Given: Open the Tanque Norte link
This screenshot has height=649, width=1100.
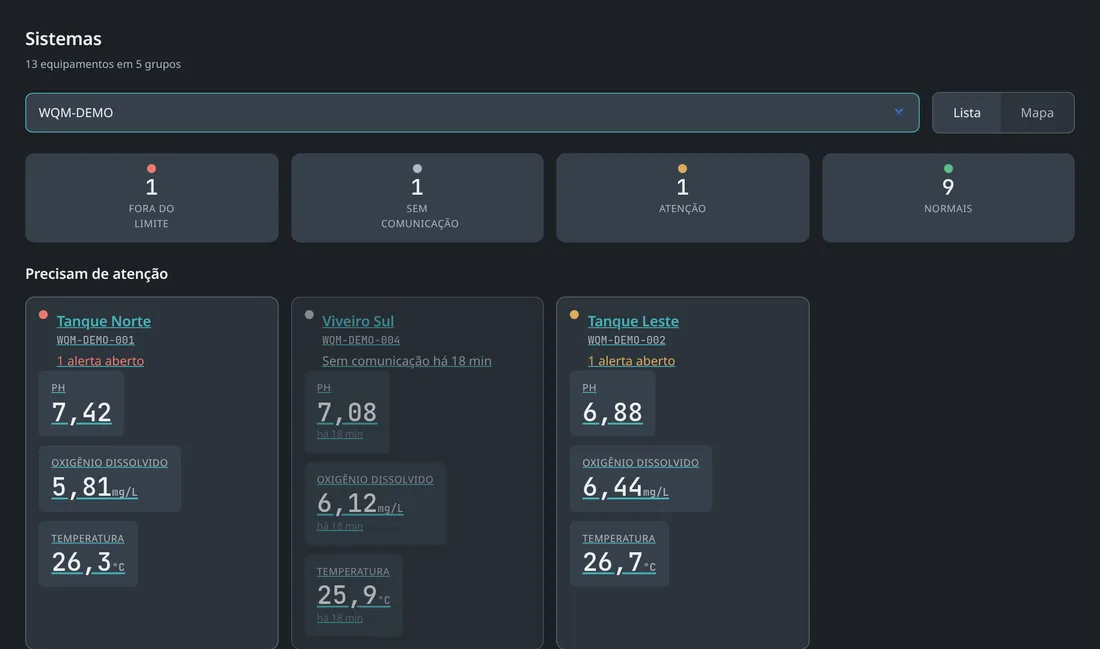Looking at the screenshot, I should [104, 321].
